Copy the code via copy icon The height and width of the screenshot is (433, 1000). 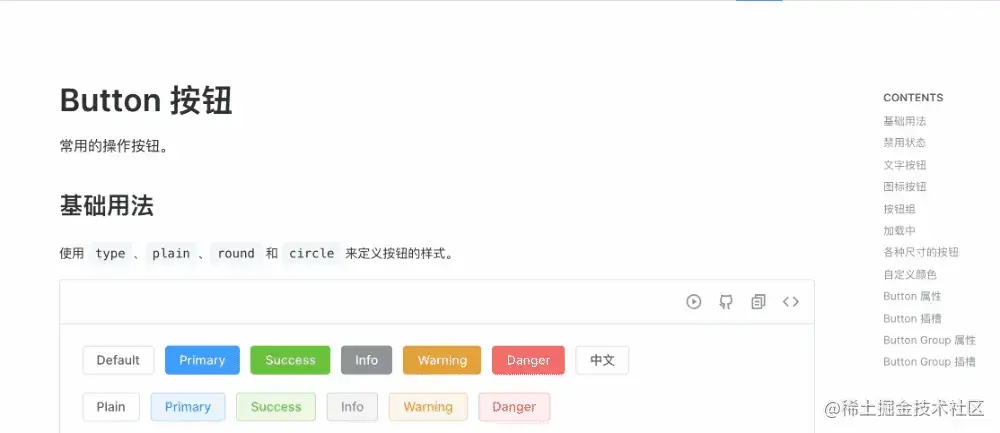click(x=758, y=302)
